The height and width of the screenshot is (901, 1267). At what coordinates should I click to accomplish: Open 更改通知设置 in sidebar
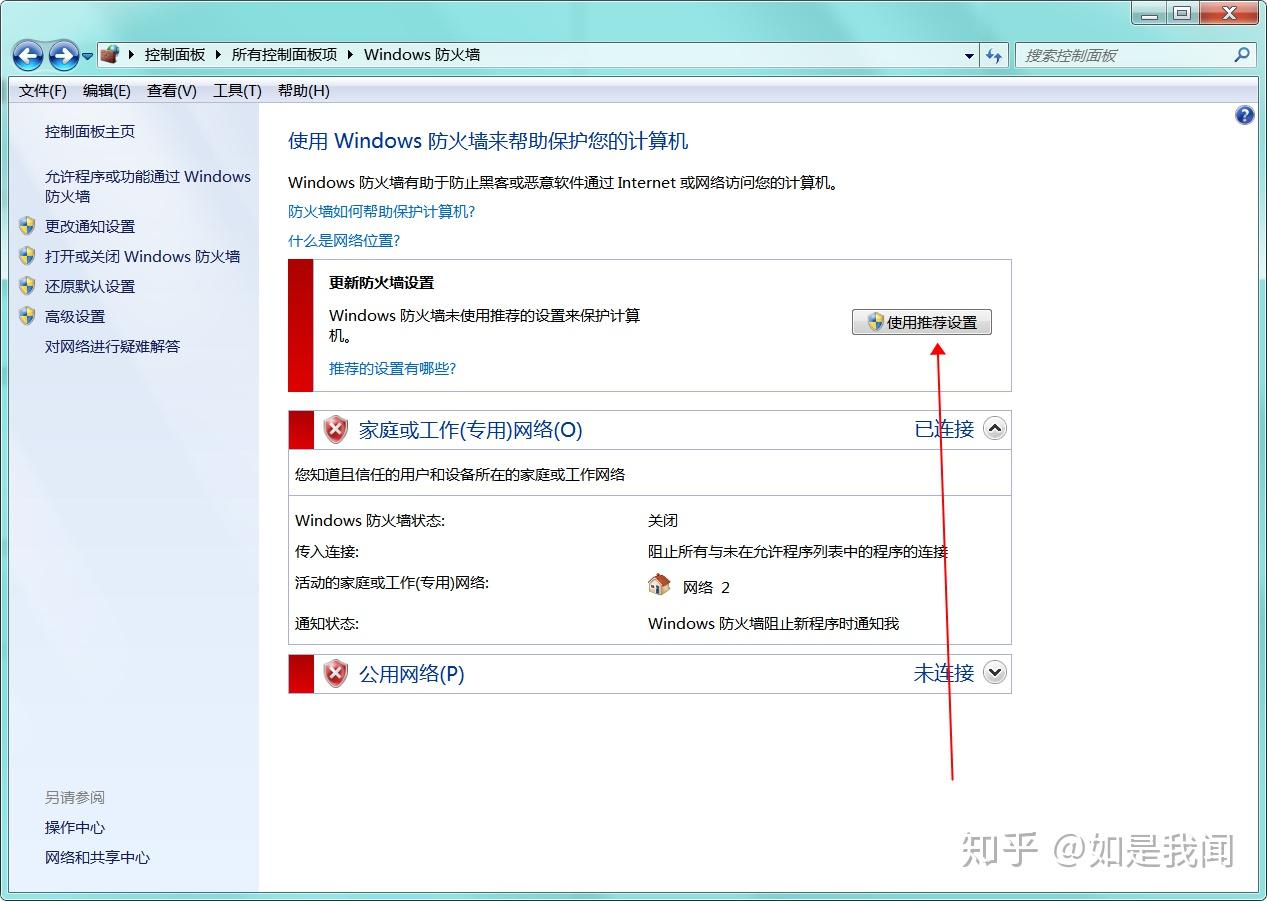90,227
